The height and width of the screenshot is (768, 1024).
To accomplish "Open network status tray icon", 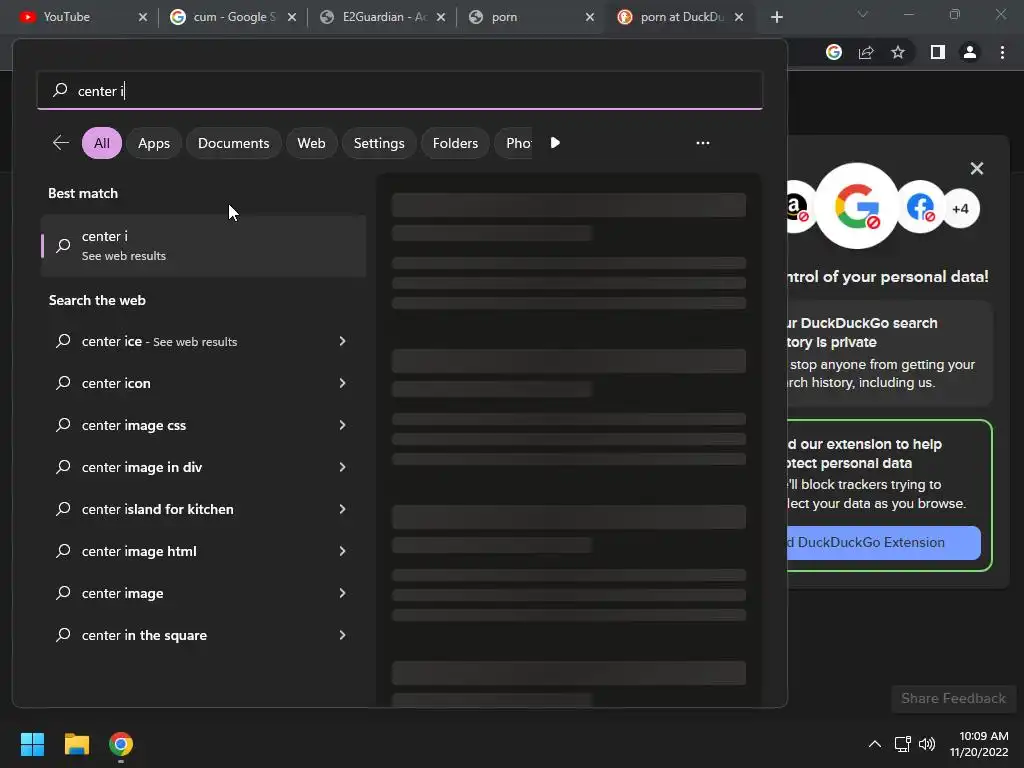I will (903, 744).
